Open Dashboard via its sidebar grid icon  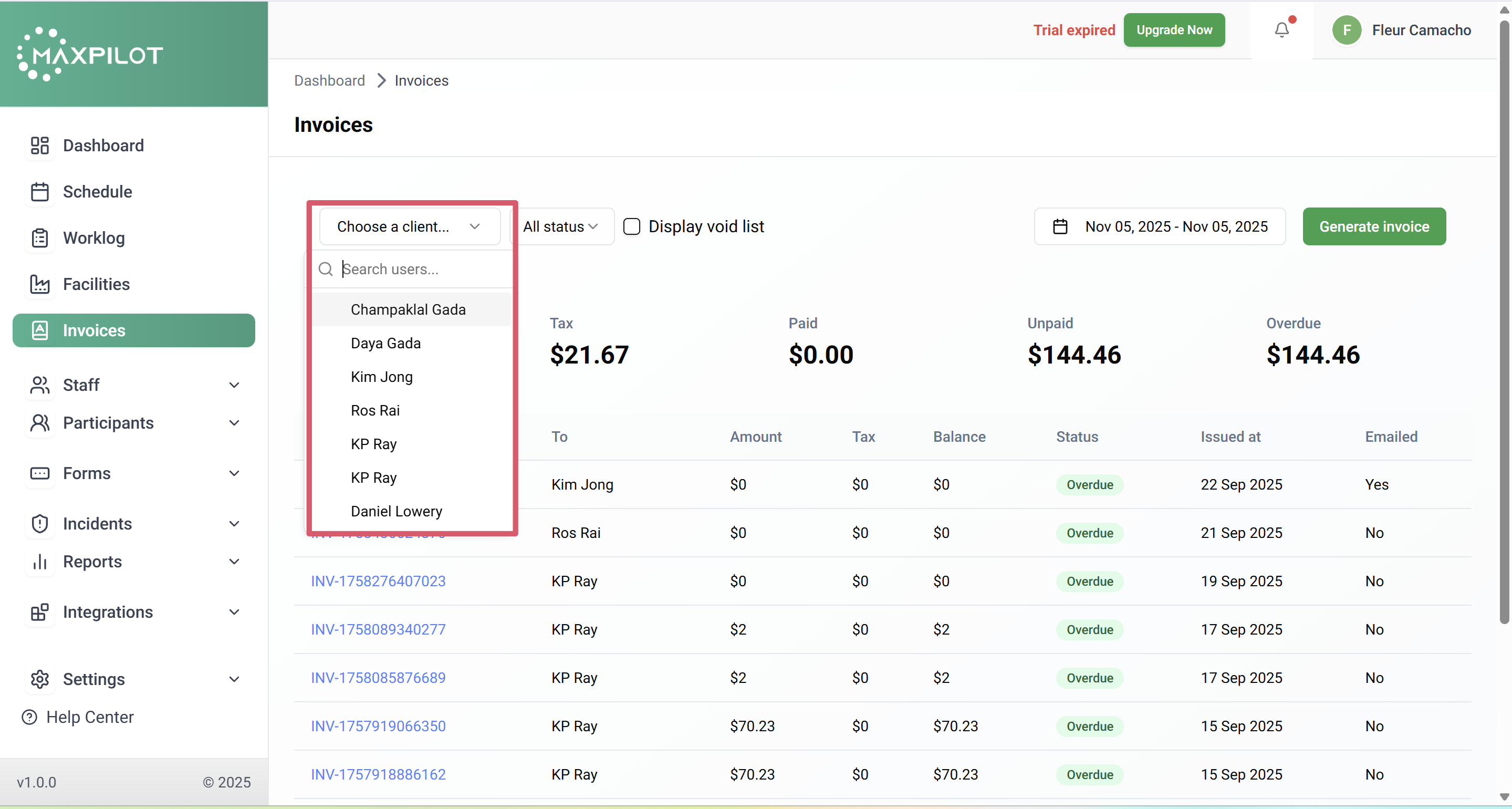tap(39, 146)
